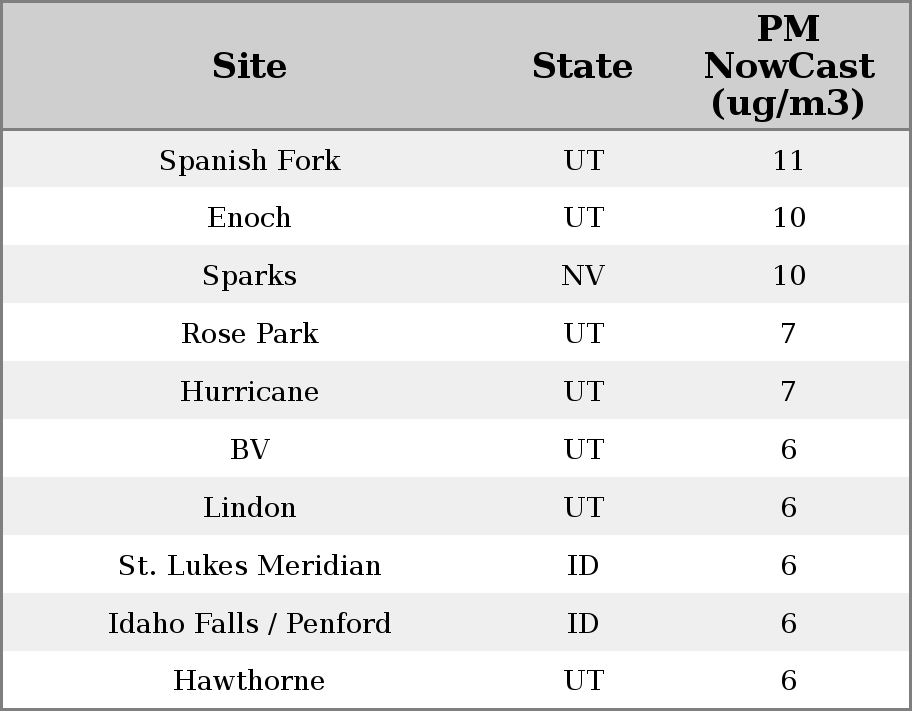The image size is (912, 711).
Task: Click Spanish Fork's PM value of 11
Action: click(788, 160)
